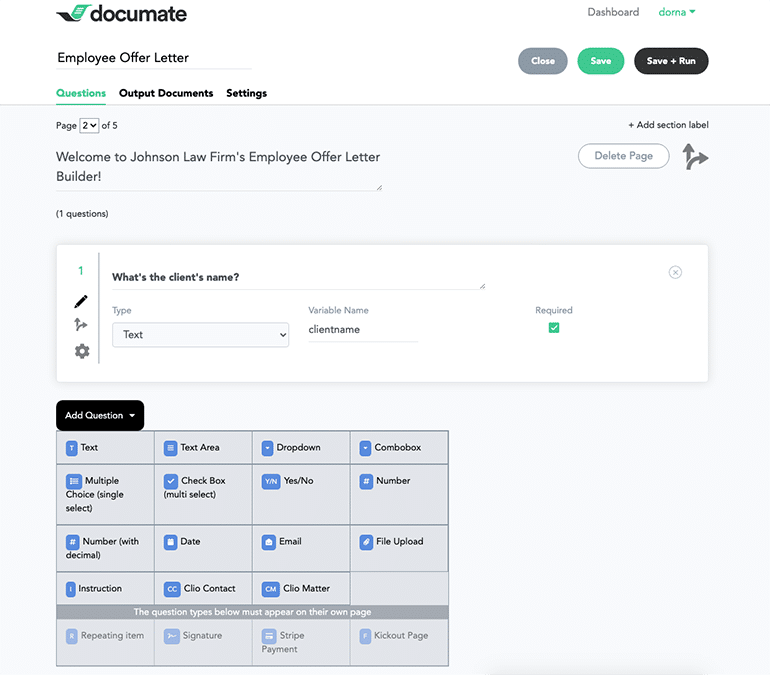
Task: Add a Kickout Page question type
Action: point(399,642)
